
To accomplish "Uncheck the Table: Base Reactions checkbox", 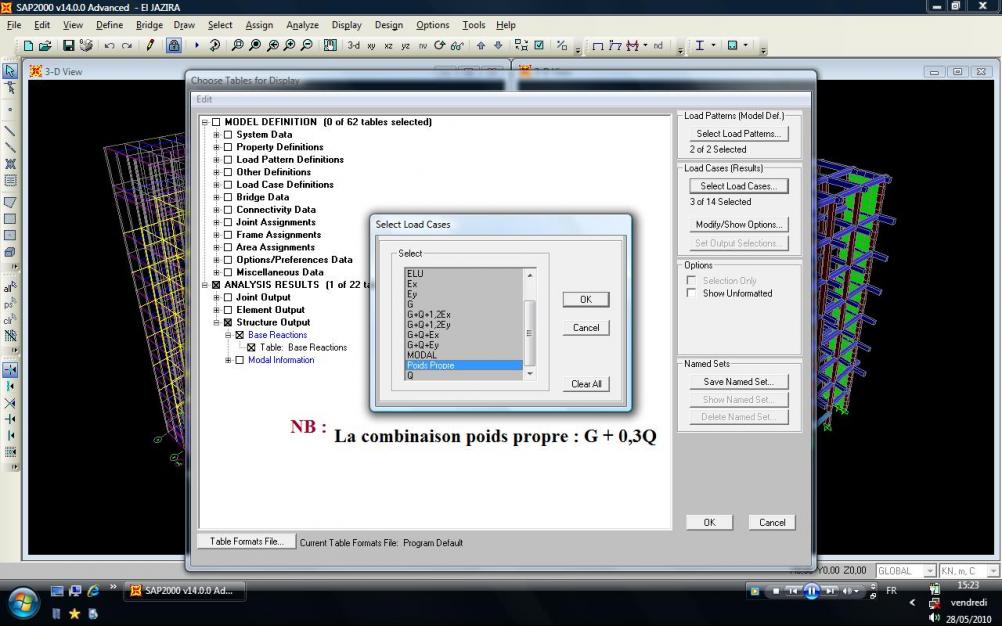I will tap(251, 347).
